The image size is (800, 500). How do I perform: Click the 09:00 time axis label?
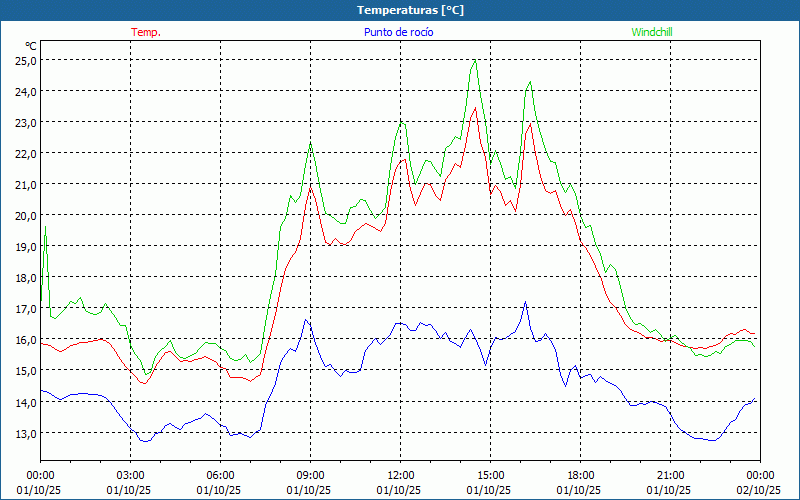point(311,475)
